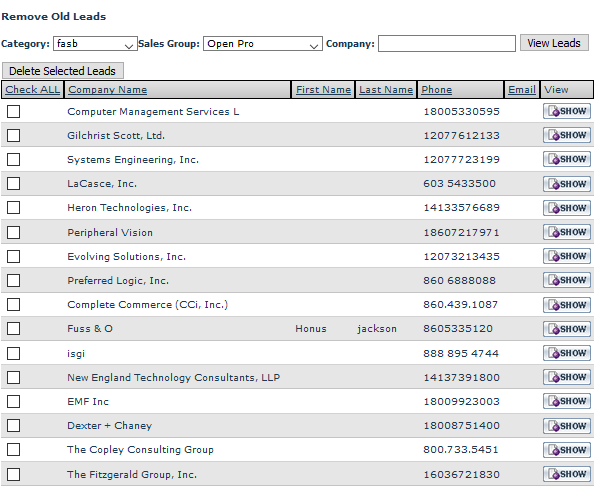Click SHOW icon in isgi row
The image size is (608, 487).
(566, 353)
